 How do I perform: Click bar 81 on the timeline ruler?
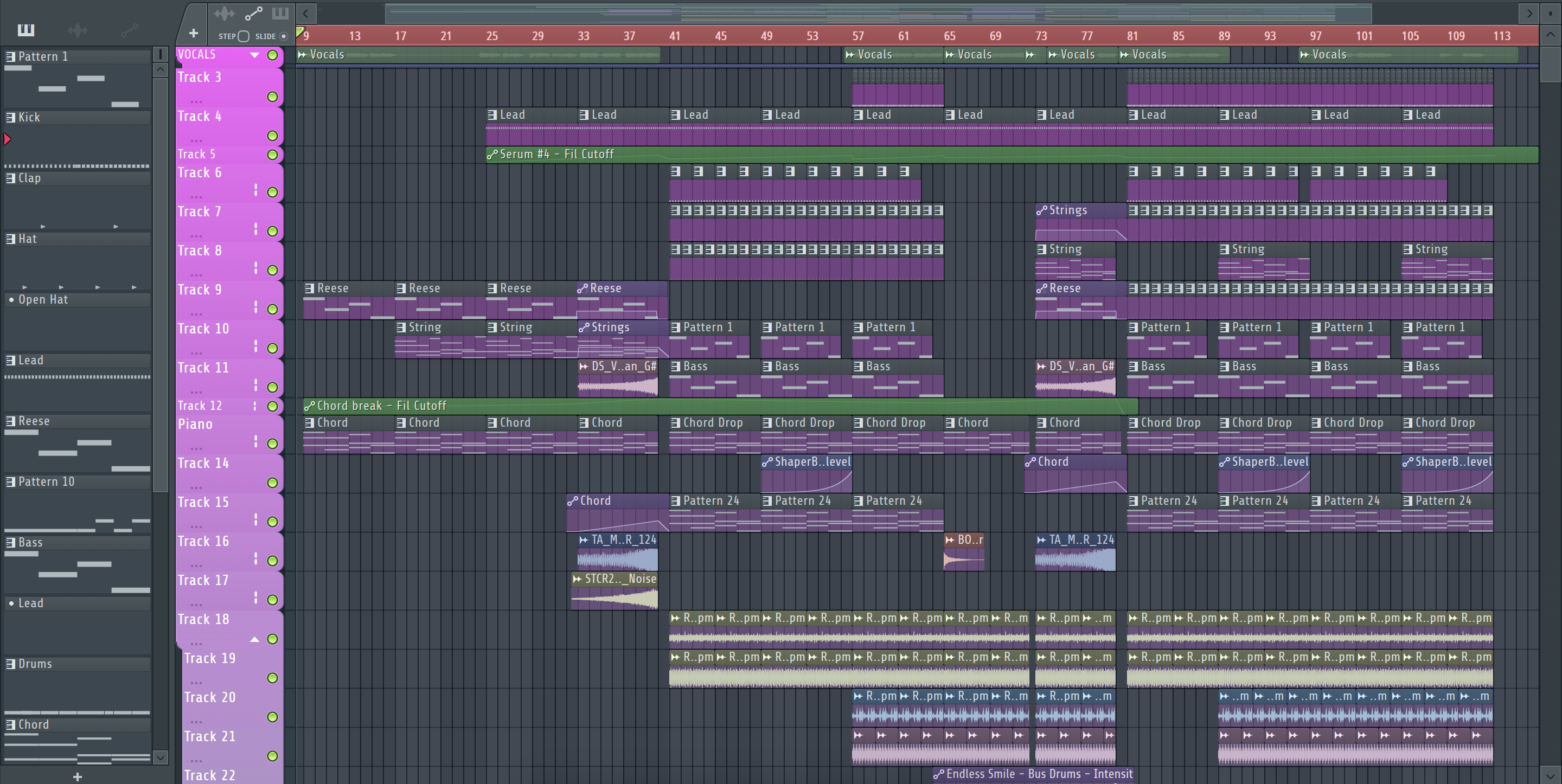1132,36
